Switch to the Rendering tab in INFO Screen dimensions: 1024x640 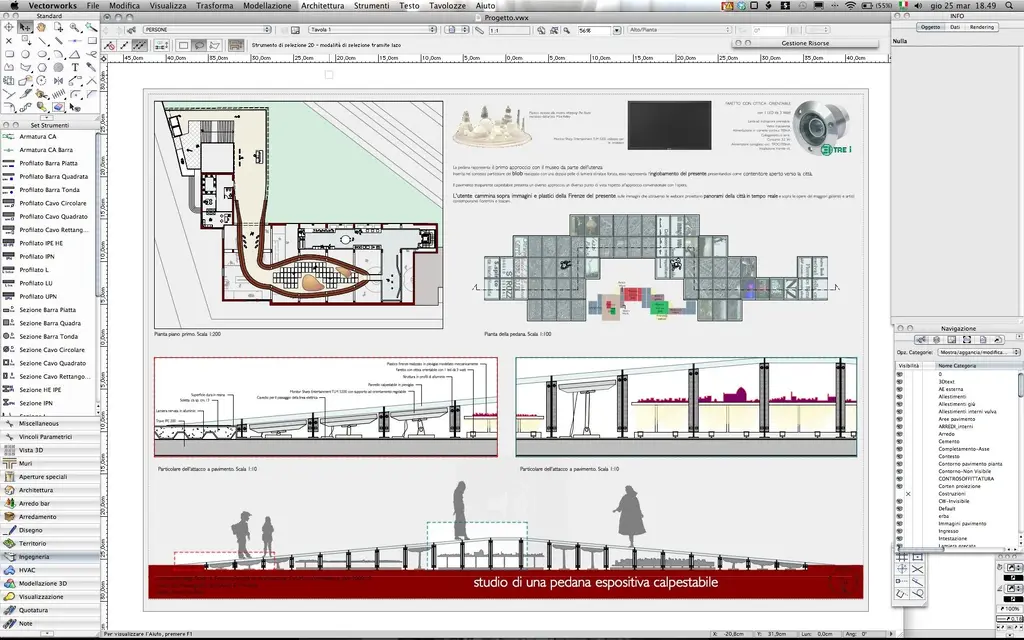tap(982, 27)
